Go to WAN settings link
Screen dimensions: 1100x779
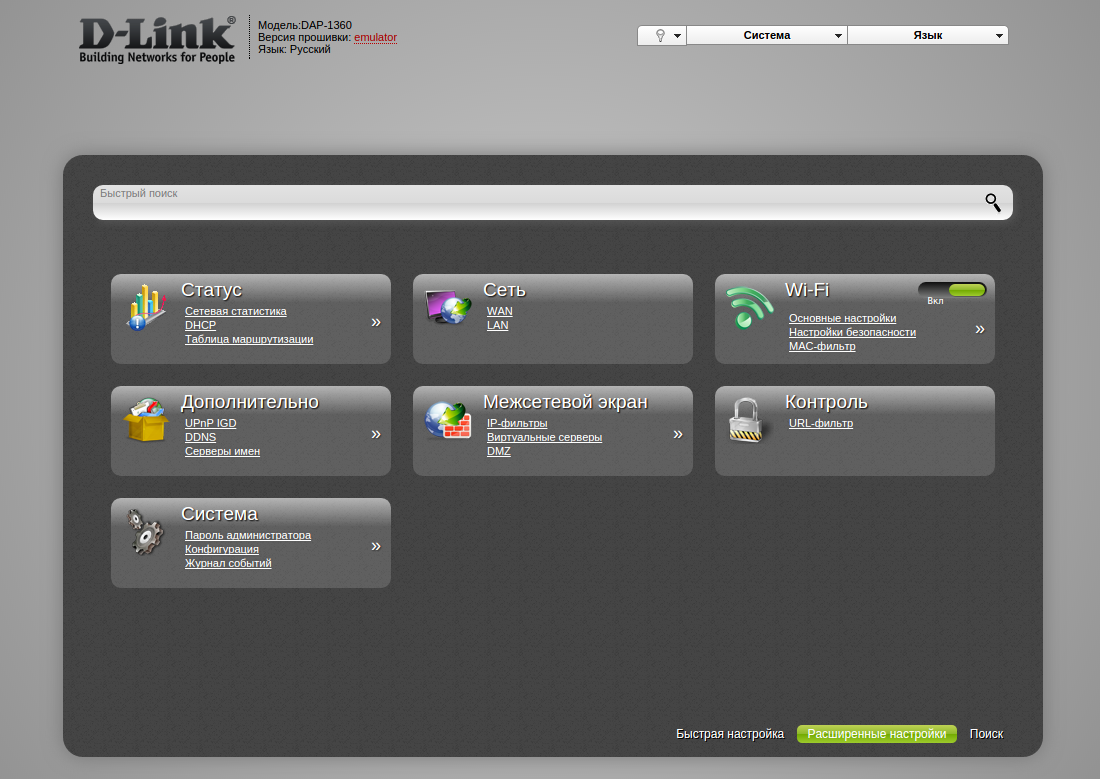point(499,311)
